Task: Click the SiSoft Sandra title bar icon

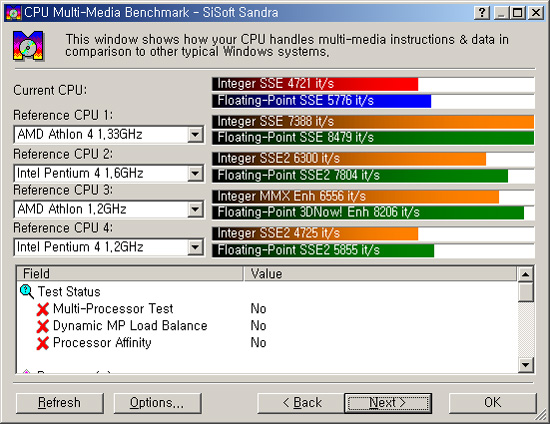Action: click(14, 13)
